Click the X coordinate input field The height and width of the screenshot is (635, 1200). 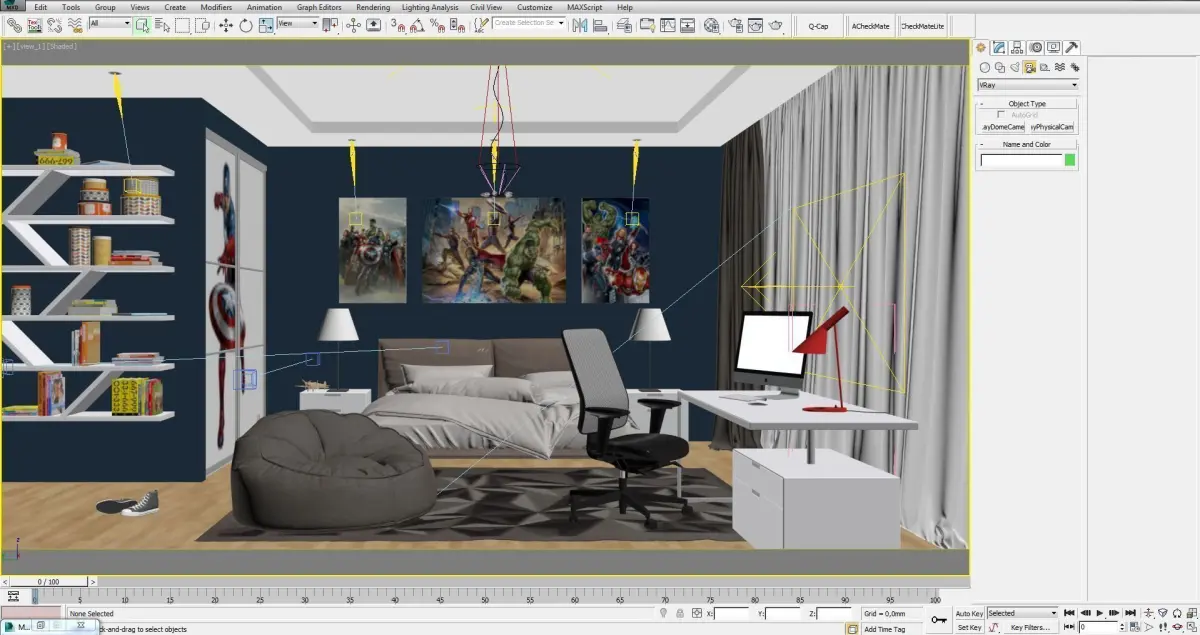732,613
